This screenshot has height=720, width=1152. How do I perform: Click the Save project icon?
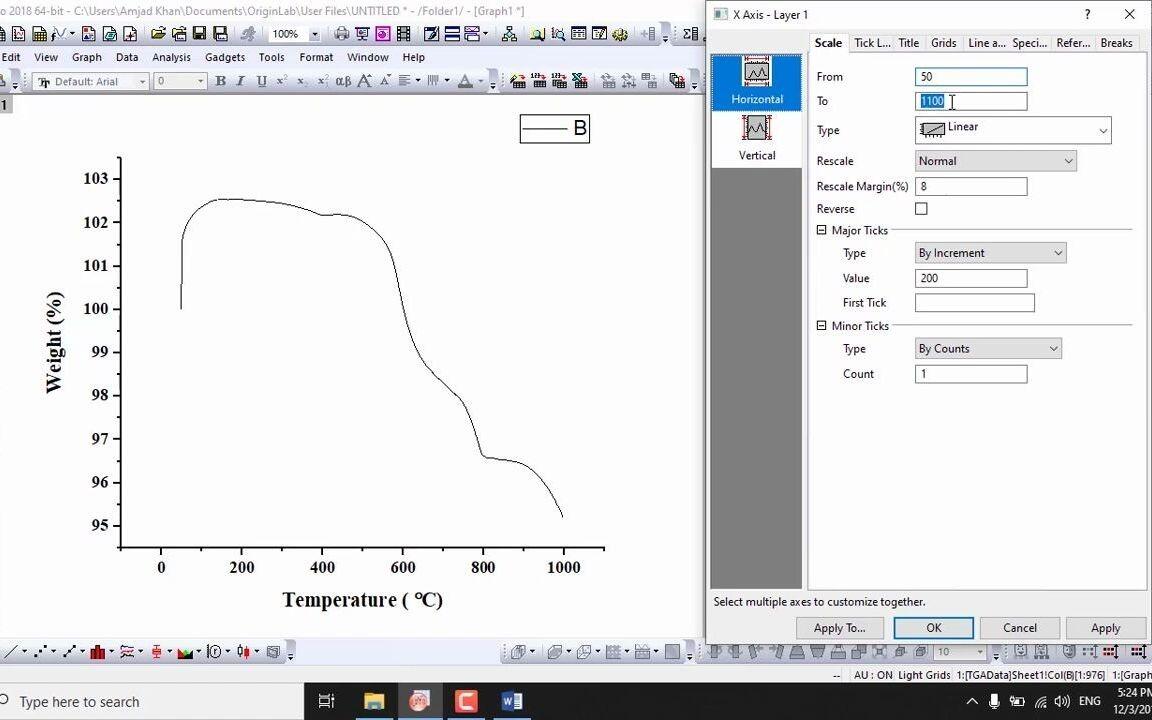[199, 34]
